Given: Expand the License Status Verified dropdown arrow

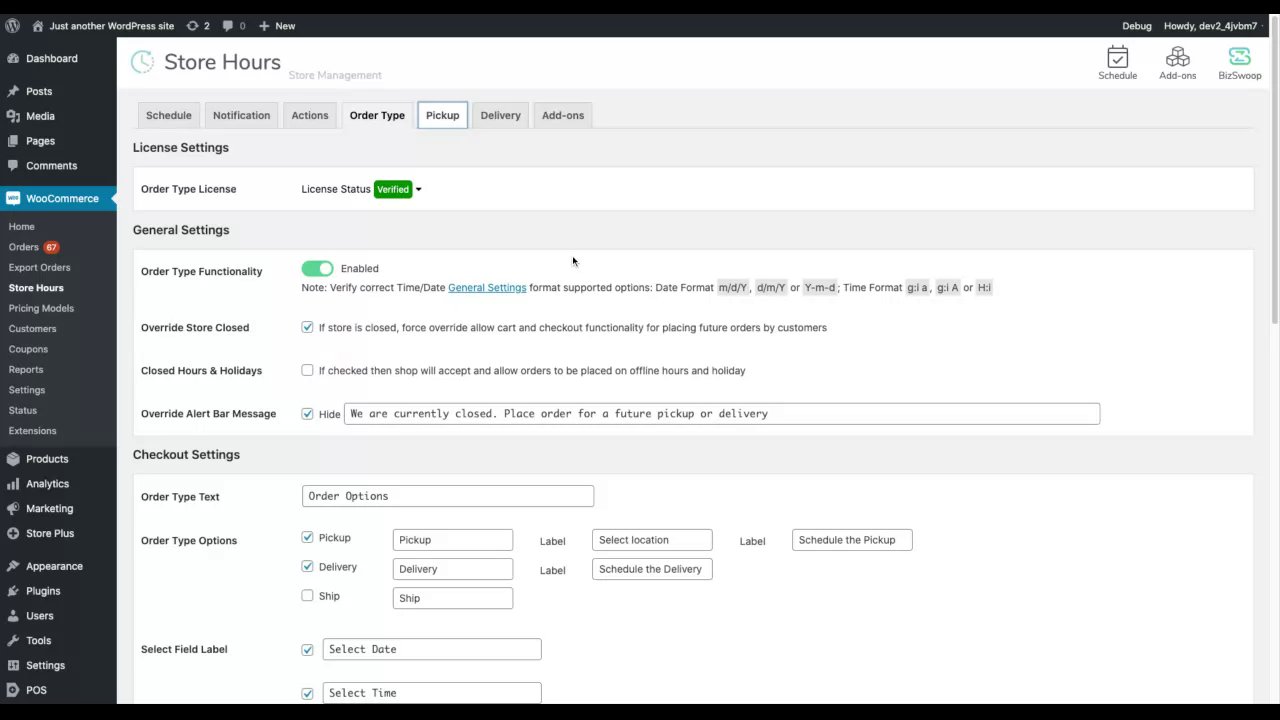Looking at the screenshot, I should tap(418, 190).
